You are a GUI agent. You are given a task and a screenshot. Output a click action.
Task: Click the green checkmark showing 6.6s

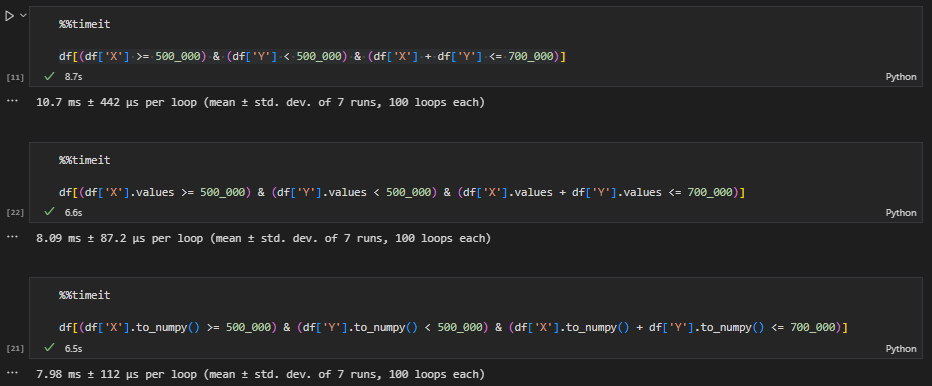pyautogui.click(x=49, y=212)
